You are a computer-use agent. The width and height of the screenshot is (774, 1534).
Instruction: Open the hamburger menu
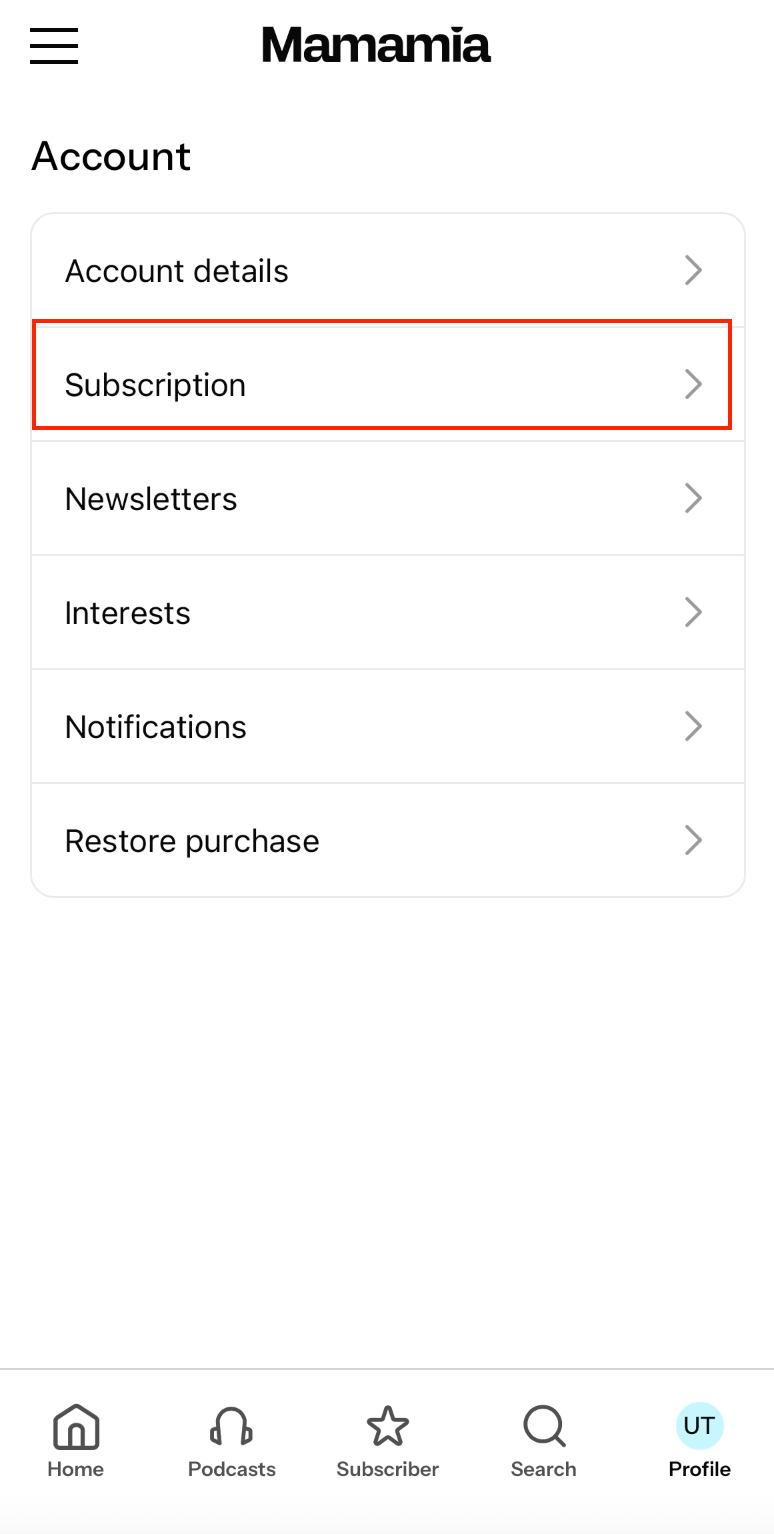54,45
